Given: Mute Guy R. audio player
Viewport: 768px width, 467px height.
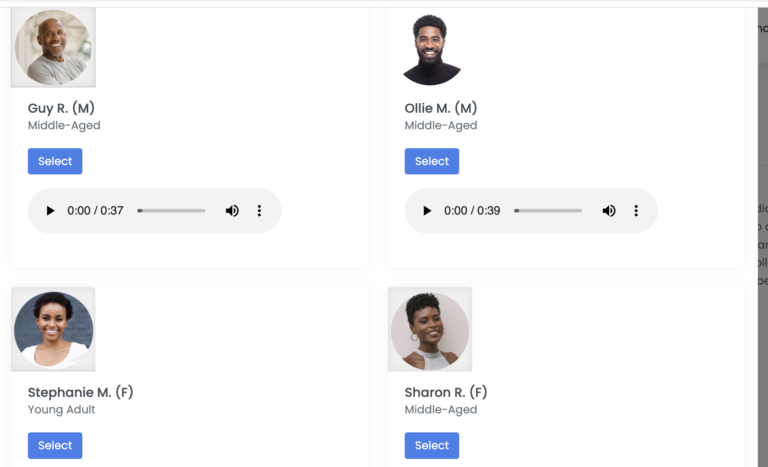Looking at the screenshot, I should tap(232, 211).
